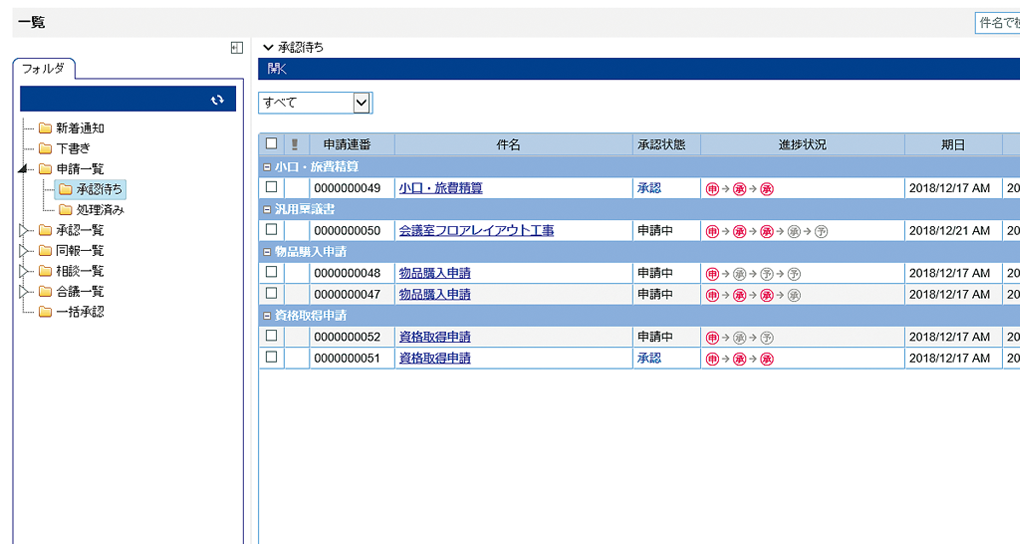Check the box for application 0000000051
This screenshot has width=1024, height=556.
pos(272,357)
